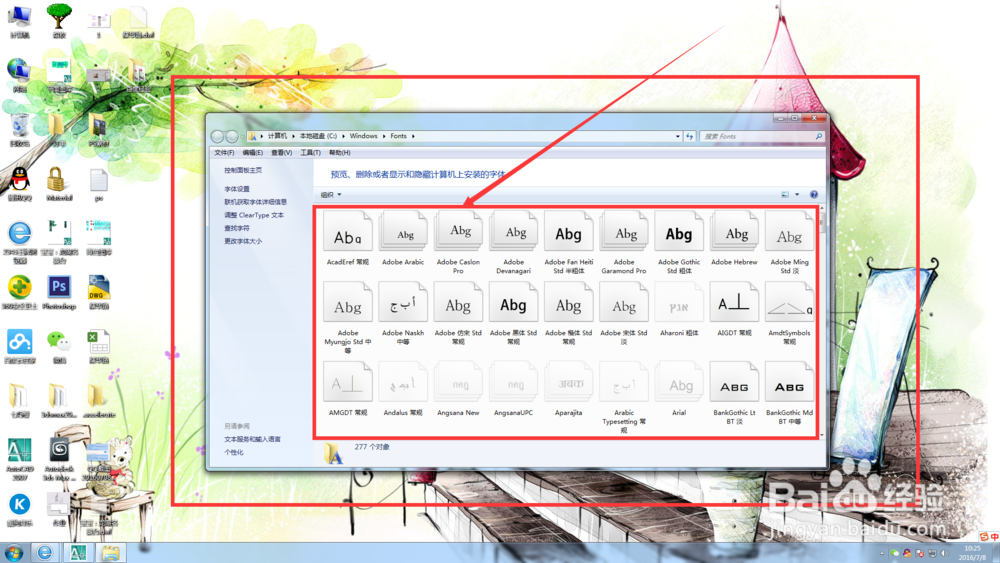Screen dimensions: 1000x563
Task: Select the Adobe Naskh font
Action: click(x=403, y=314)
